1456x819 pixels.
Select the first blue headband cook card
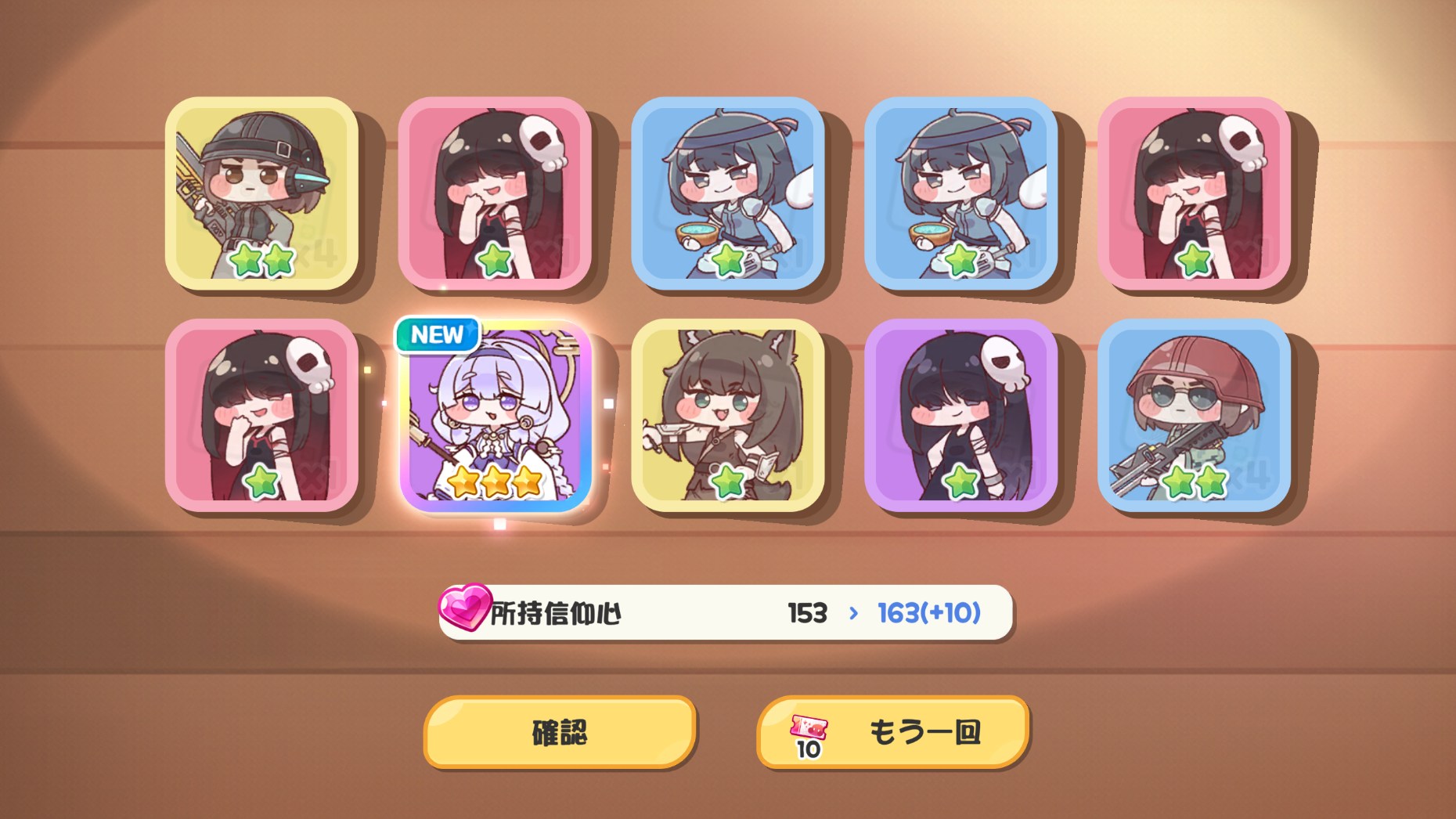pyautogui.click(x=727, y=193)
